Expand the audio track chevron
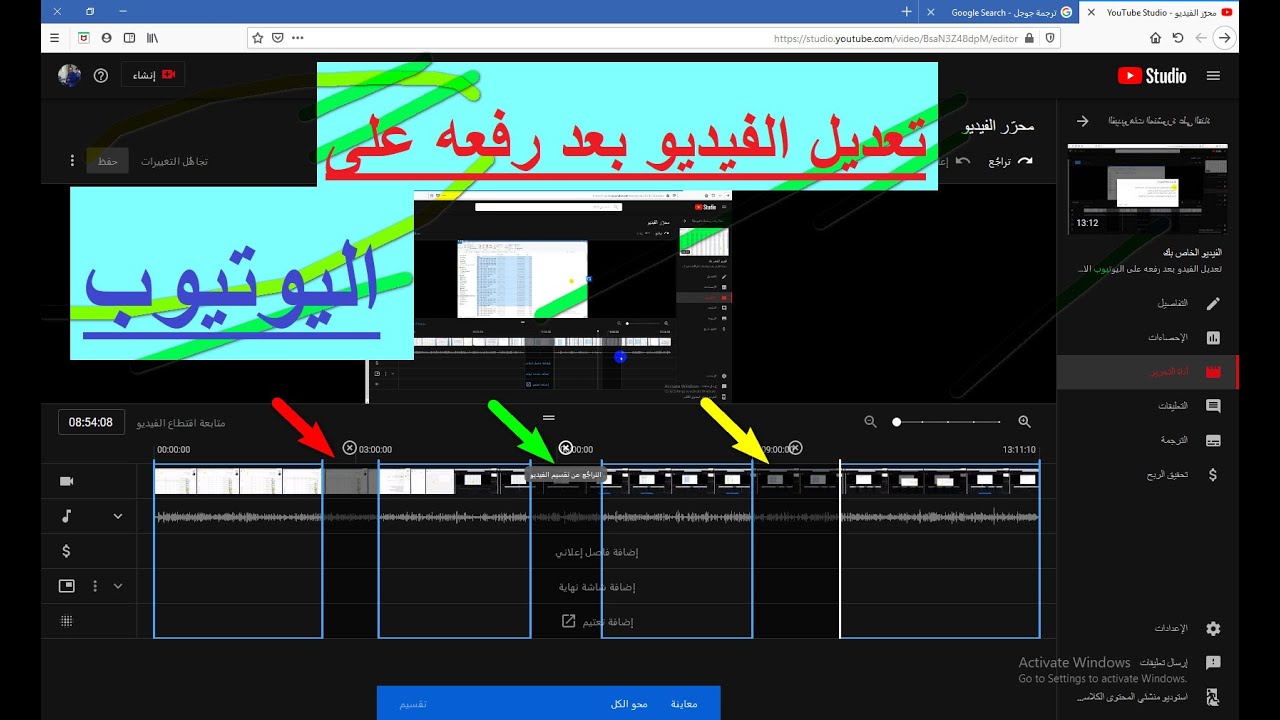The height and width of the screenshot is (720, 1280). (x=118, y=516)
